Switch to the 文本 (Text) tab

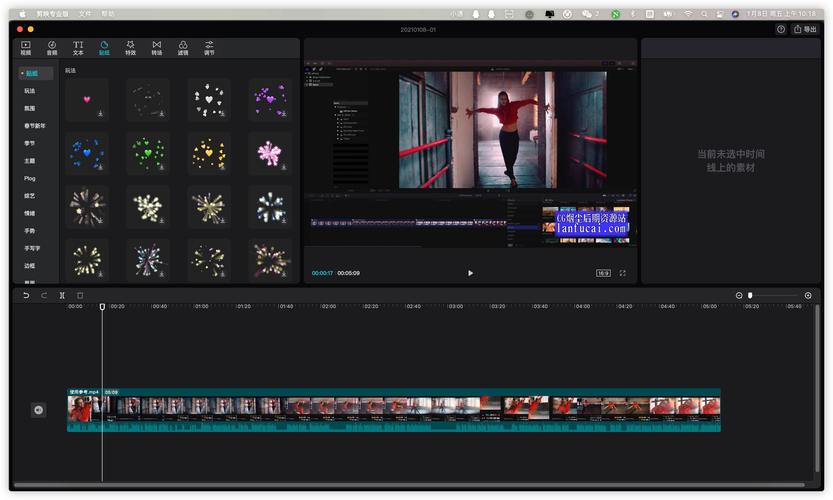pyautogui.click(x=78, y=48)
